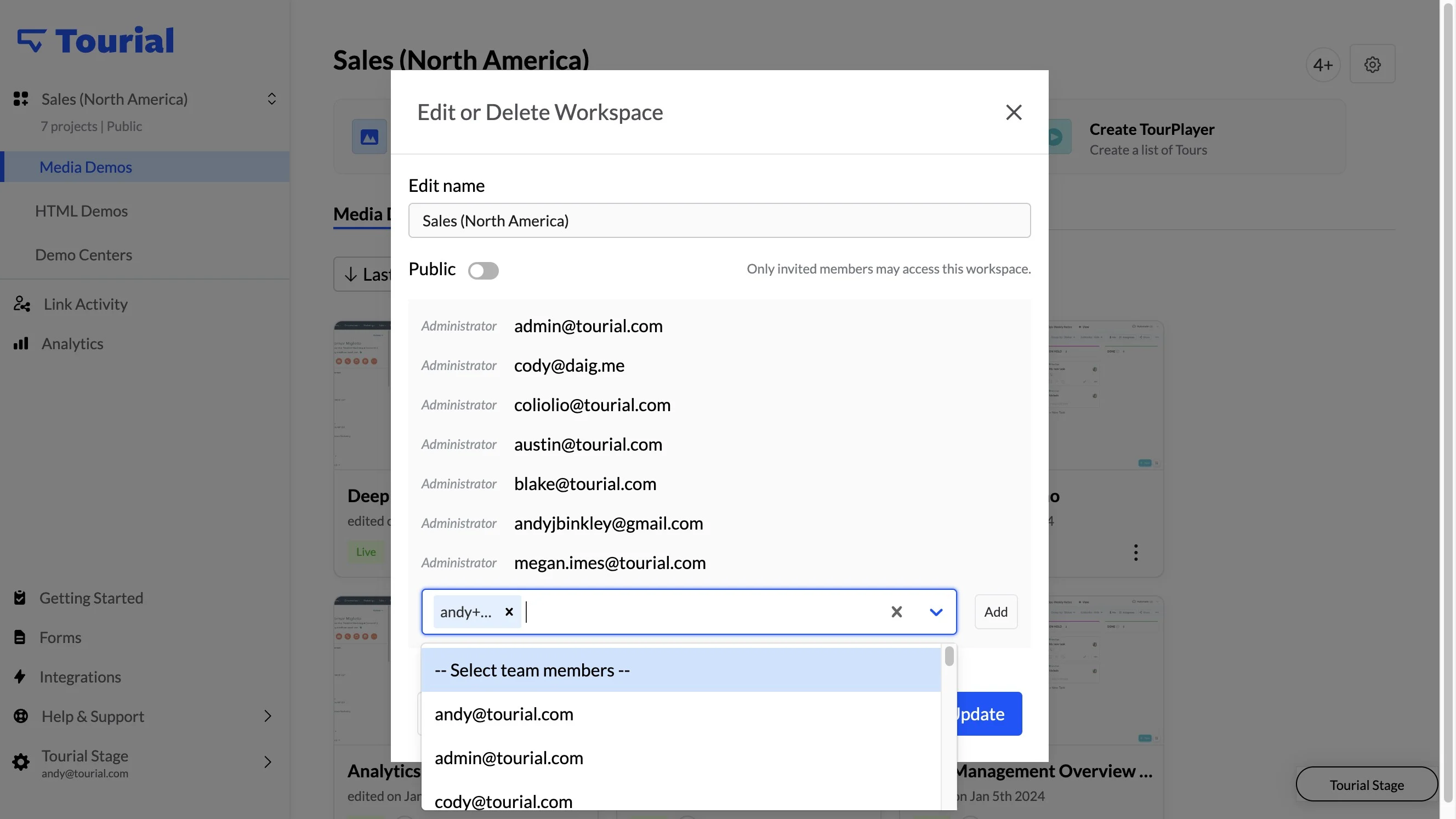Click the Last sort dropdown button
Image resolution: width=1456 pixels, height=819 pixels.
(x=362, y=274)
